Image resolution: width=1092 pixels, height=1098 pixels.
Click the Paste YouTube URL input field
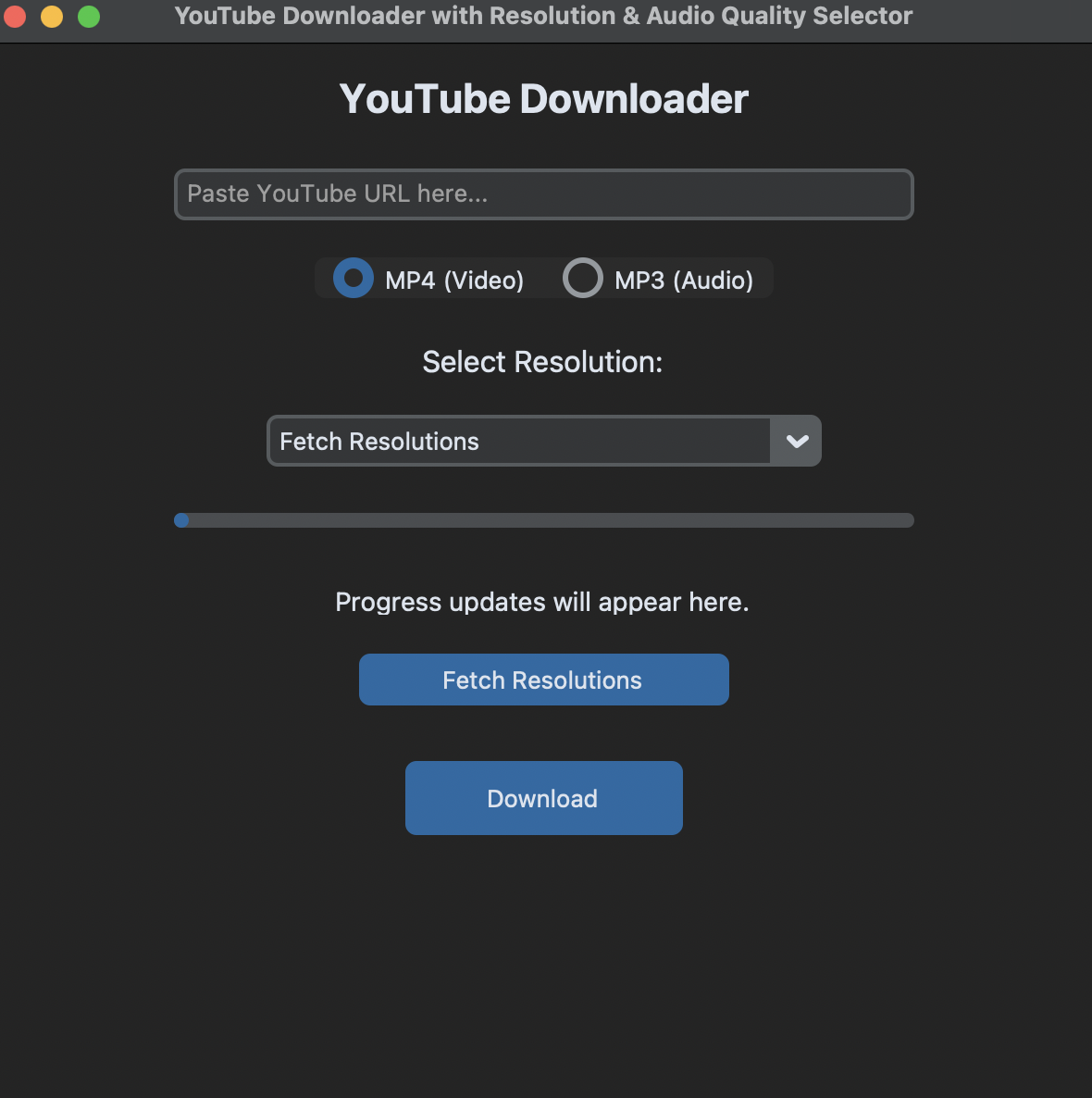click(x=544, y=194)
